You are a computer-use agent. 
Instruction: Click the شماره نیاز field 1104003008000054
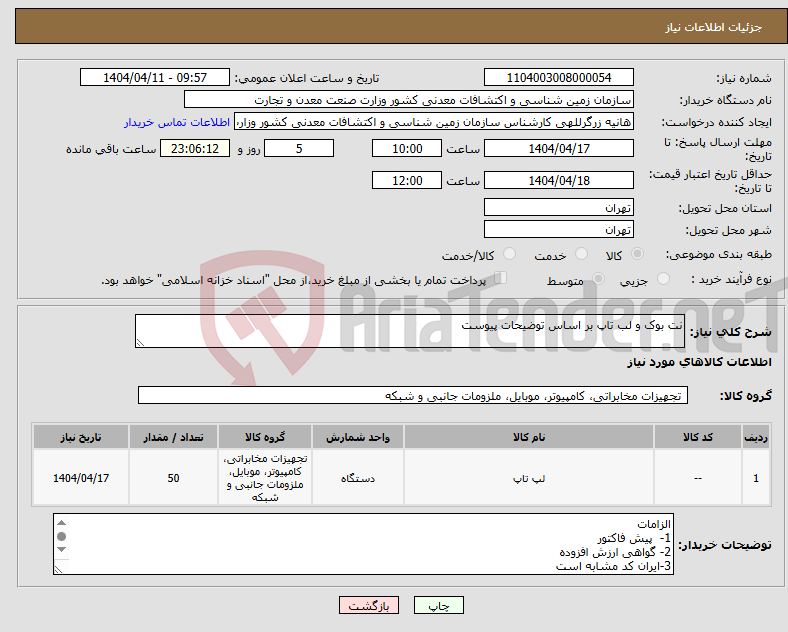558,77
